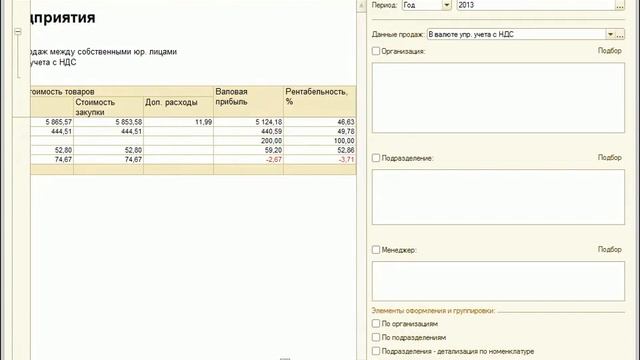Open period selection ellipsis button next to 2013

pos(620,5)
